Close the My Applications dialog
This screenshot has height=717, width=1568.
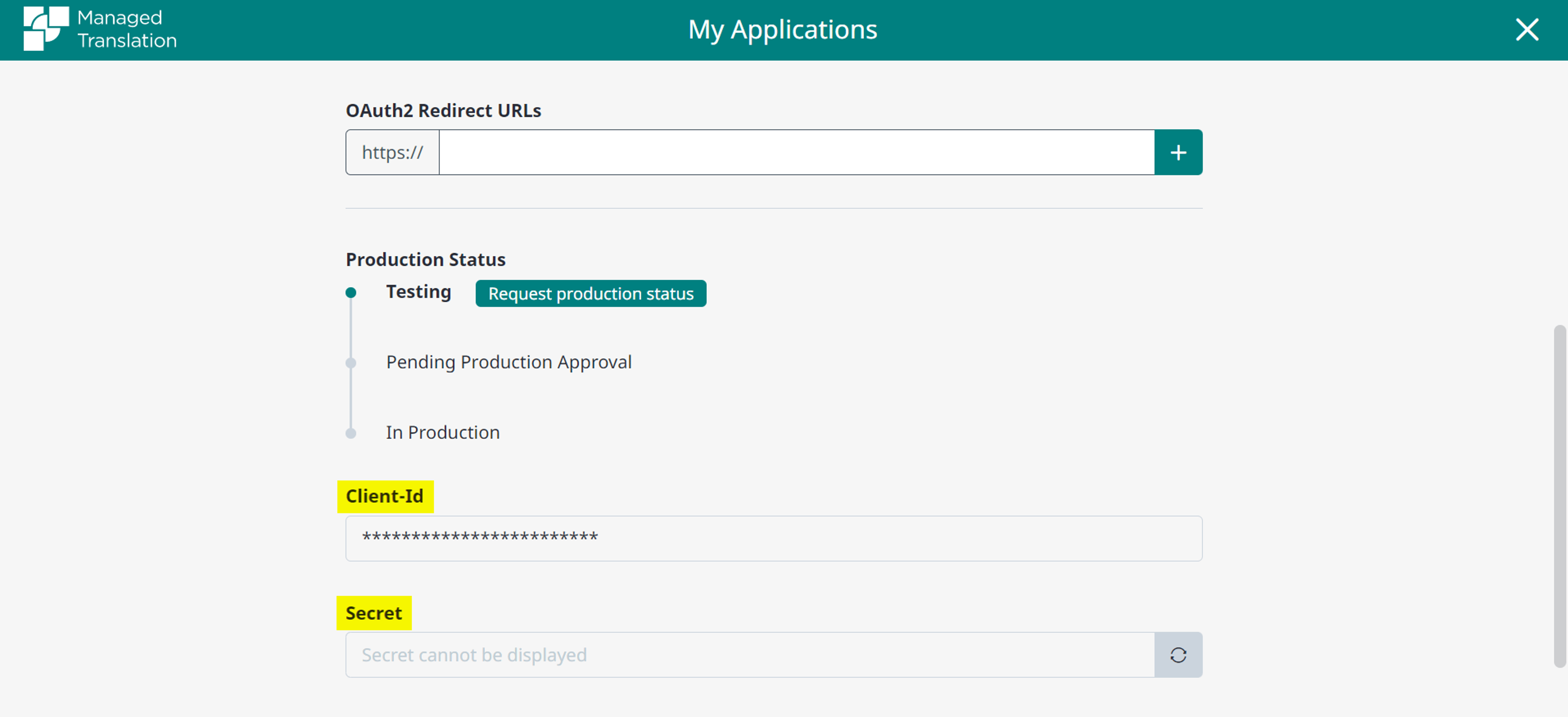coord(1527,29)
